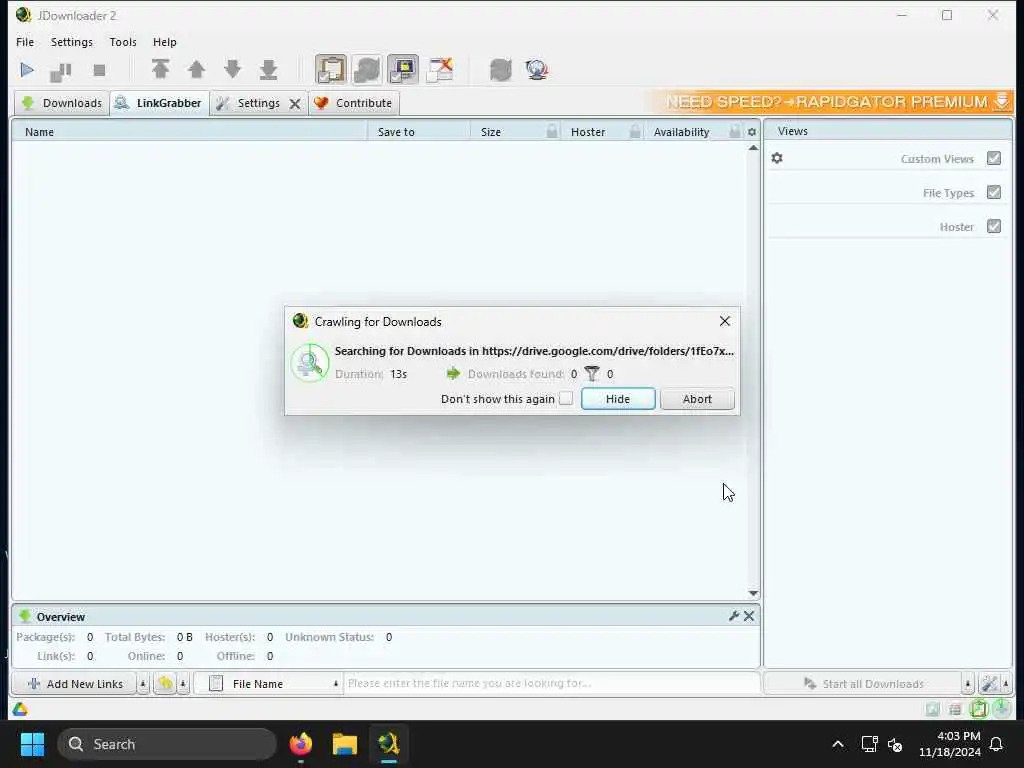Screen dimensions: 1024x768
Task: Open the bottom bar wrench settings icon
Action: (989, 683)
